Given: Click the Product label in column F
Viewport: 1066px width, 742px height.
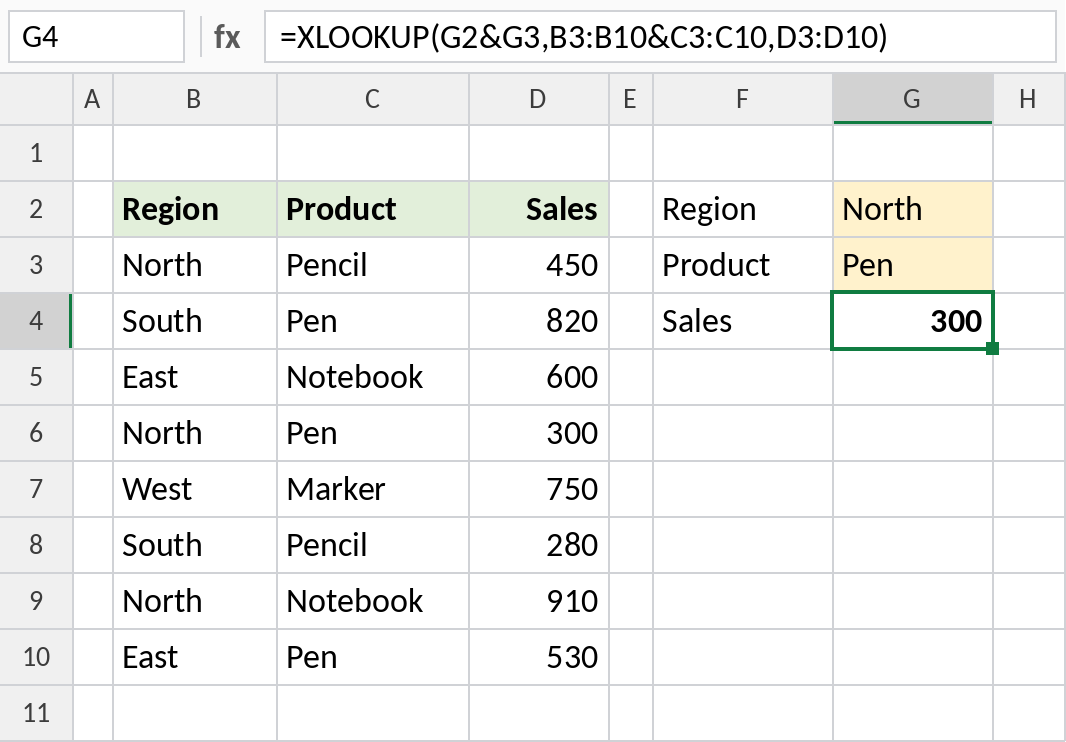Looking at the screenshot, I should [742, 265].
